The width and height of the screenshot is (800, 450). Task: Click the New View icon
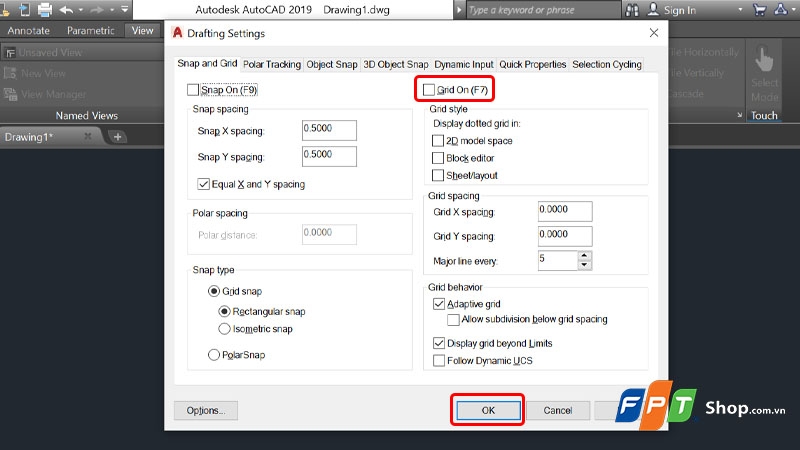(x=10, y=73)
